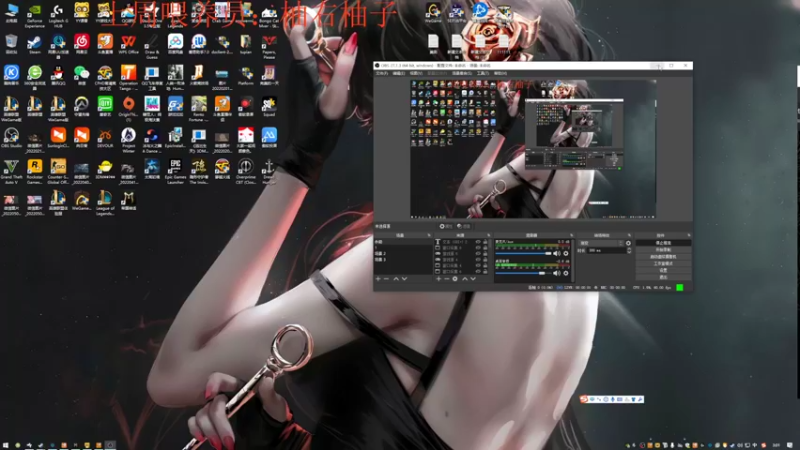Click 停止推流 button in controls
Image resolution: width=800 pixels, height=450 pixels.
663,243
